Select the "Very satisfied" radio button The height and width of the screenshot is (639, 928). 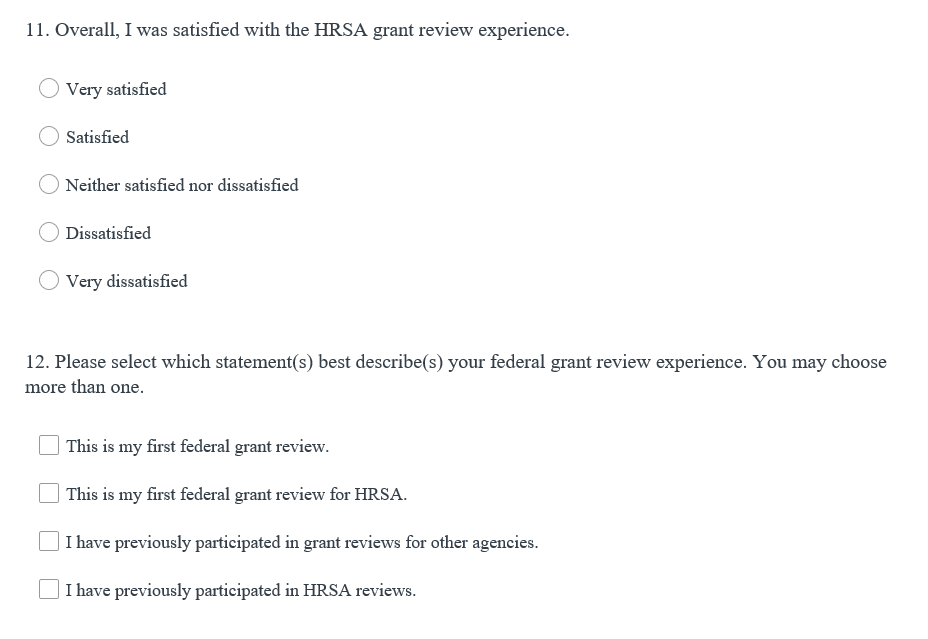[x=49, y=89]
